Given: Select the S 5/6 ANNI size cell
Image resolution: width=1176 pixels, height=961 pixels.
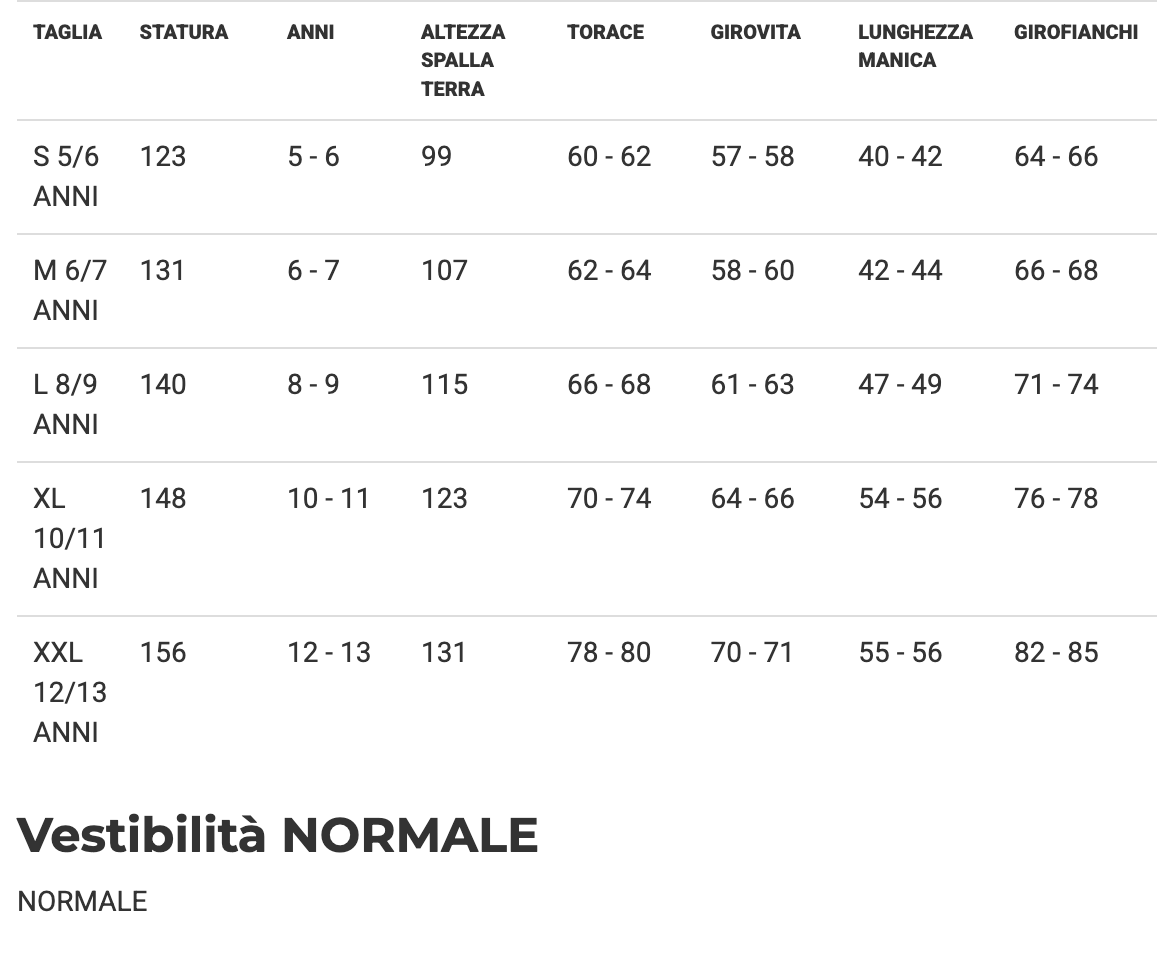Looking at the screenshot, I should 66,176.
